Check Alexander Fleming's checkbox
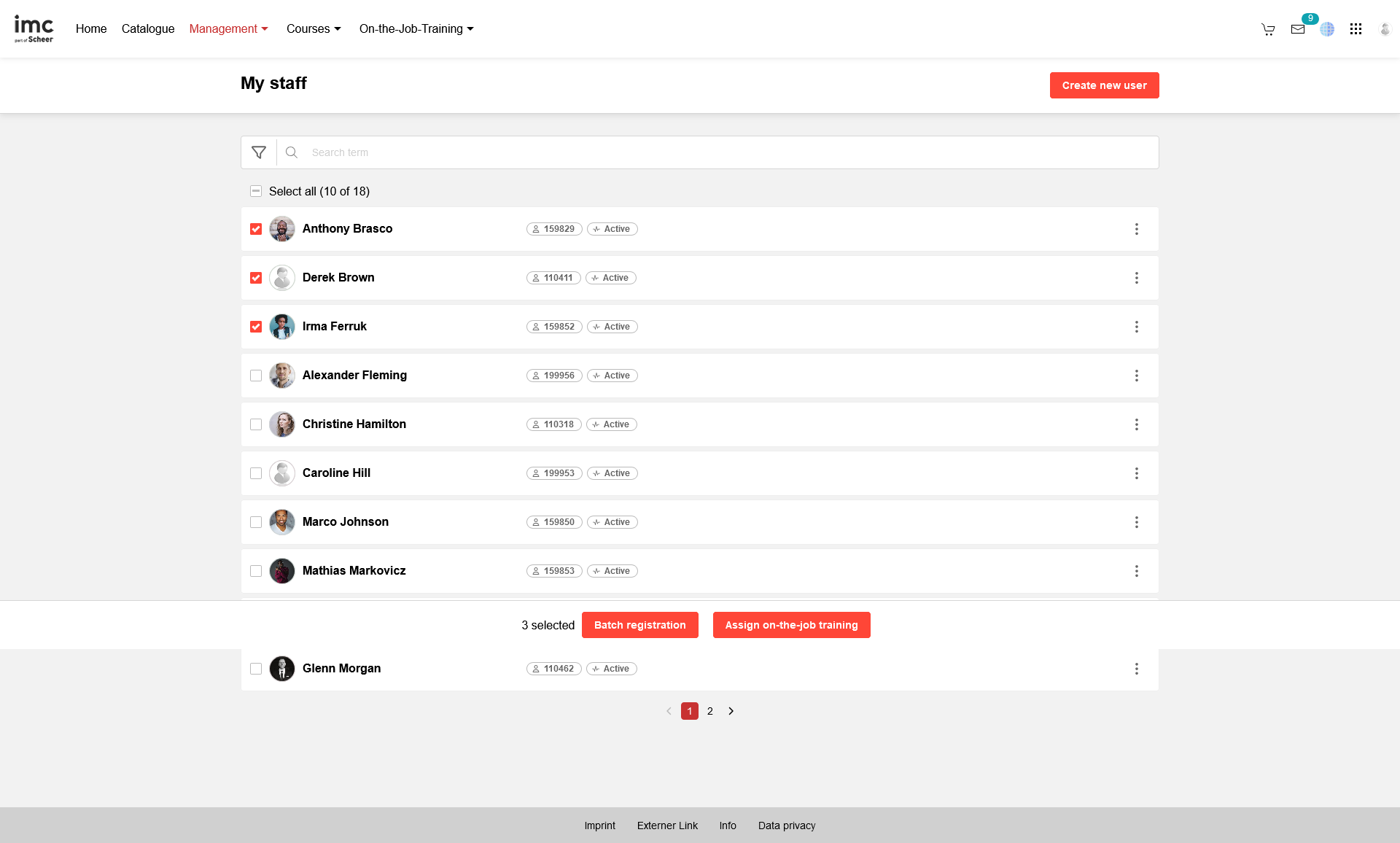 tap(256, 376)
